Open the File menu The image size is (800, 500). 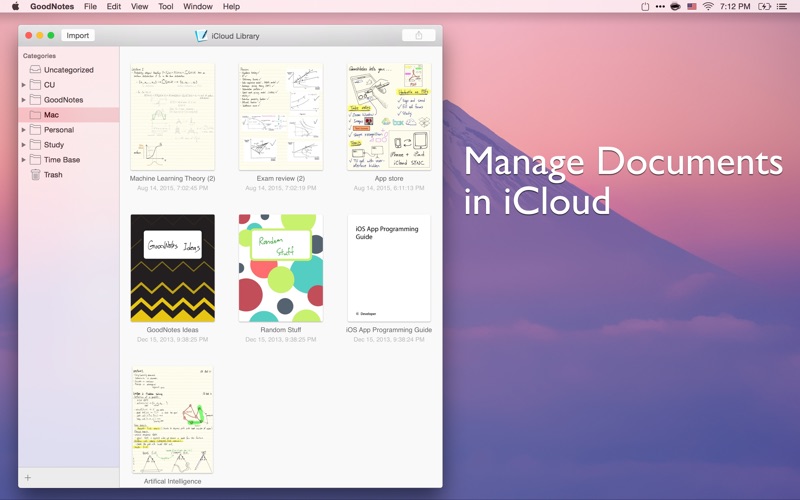point(90,6)
